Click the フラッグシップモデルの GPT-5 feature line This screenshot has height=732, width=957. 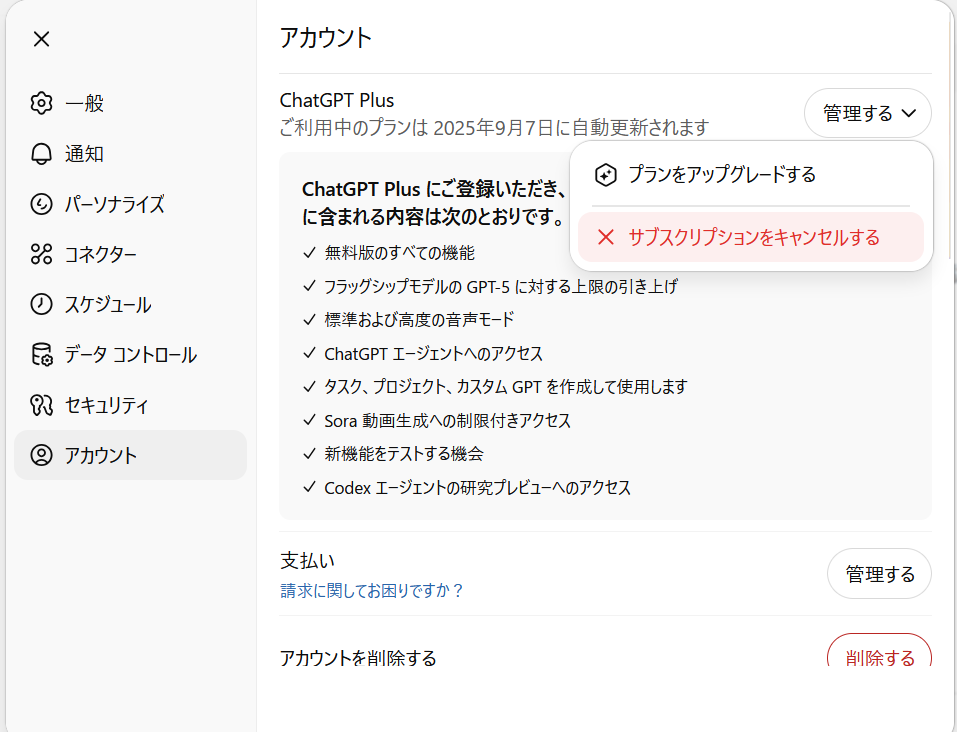[x=500, y=286]
